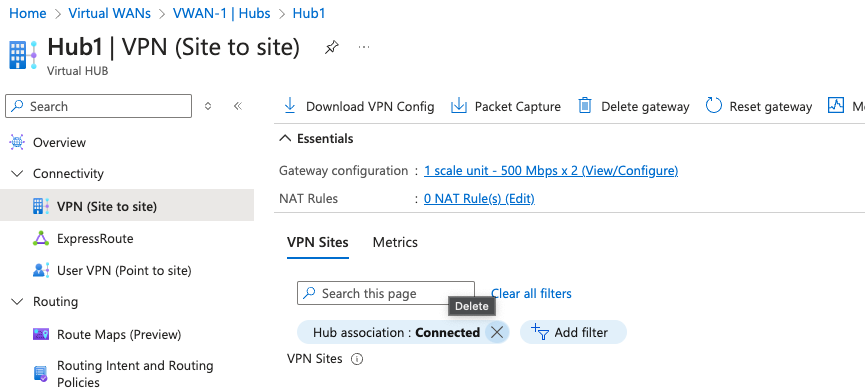The image size is (865, 388).
Task: Open the more options ellipsis near title
Action: tap(364, 47)
